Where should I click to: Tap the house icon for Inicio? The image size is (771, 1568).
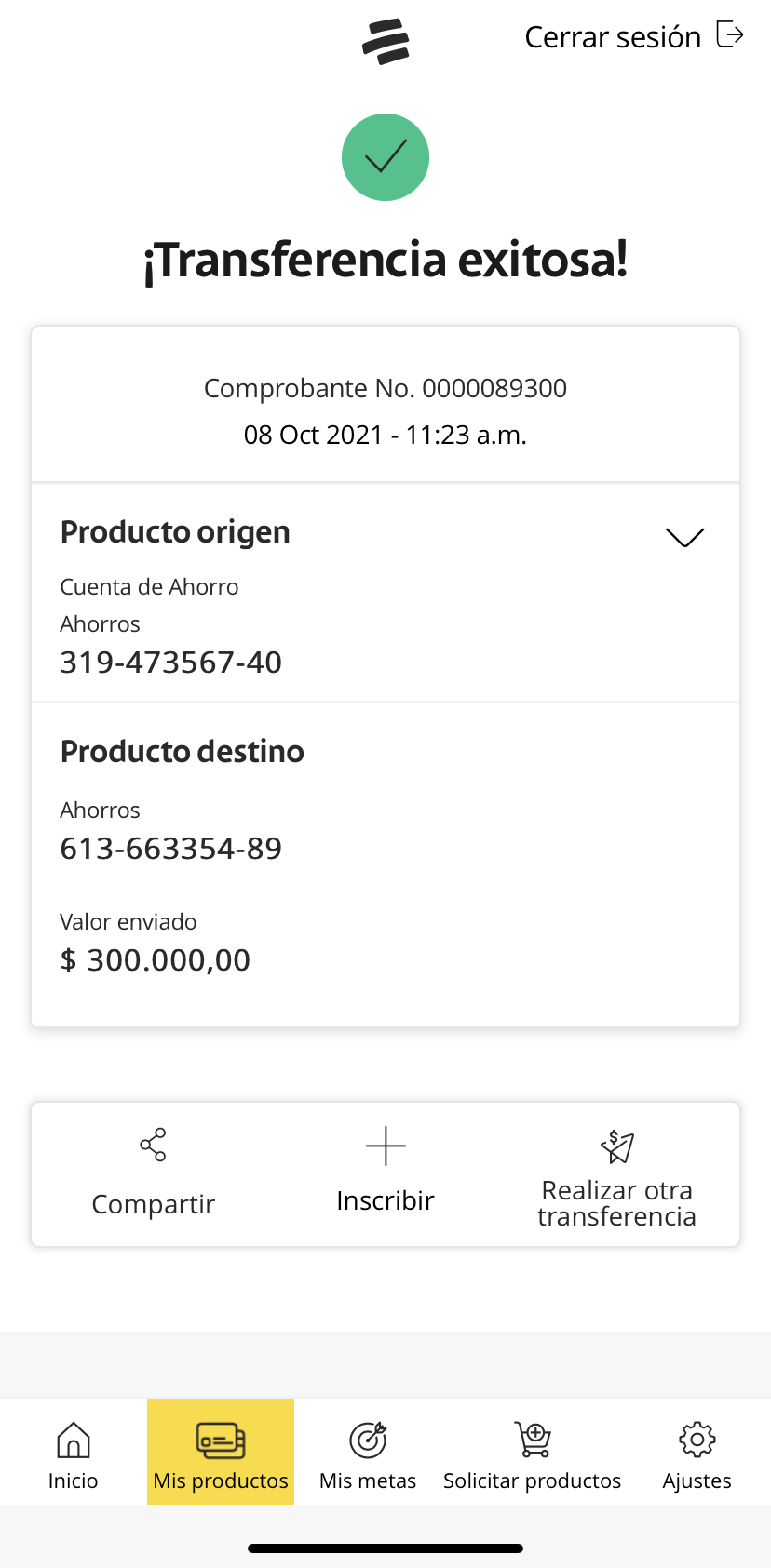click(74, 1440)
